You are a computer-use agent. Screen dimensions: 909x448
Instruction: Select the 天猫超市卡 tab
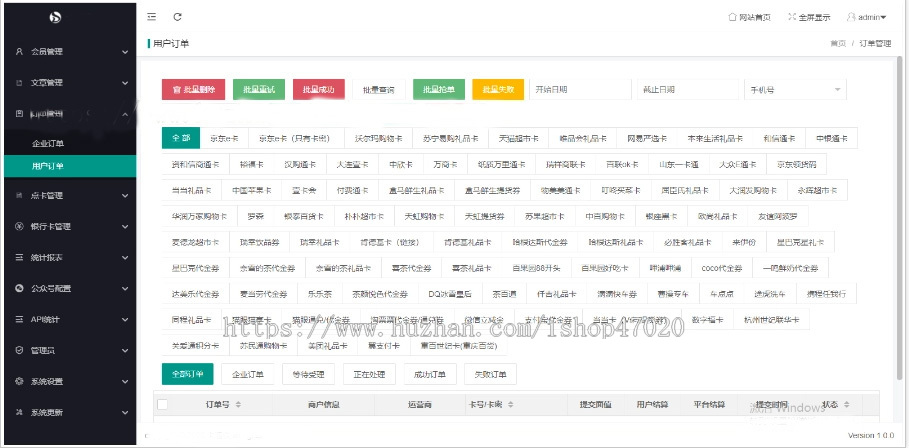[x=518, y=139]
